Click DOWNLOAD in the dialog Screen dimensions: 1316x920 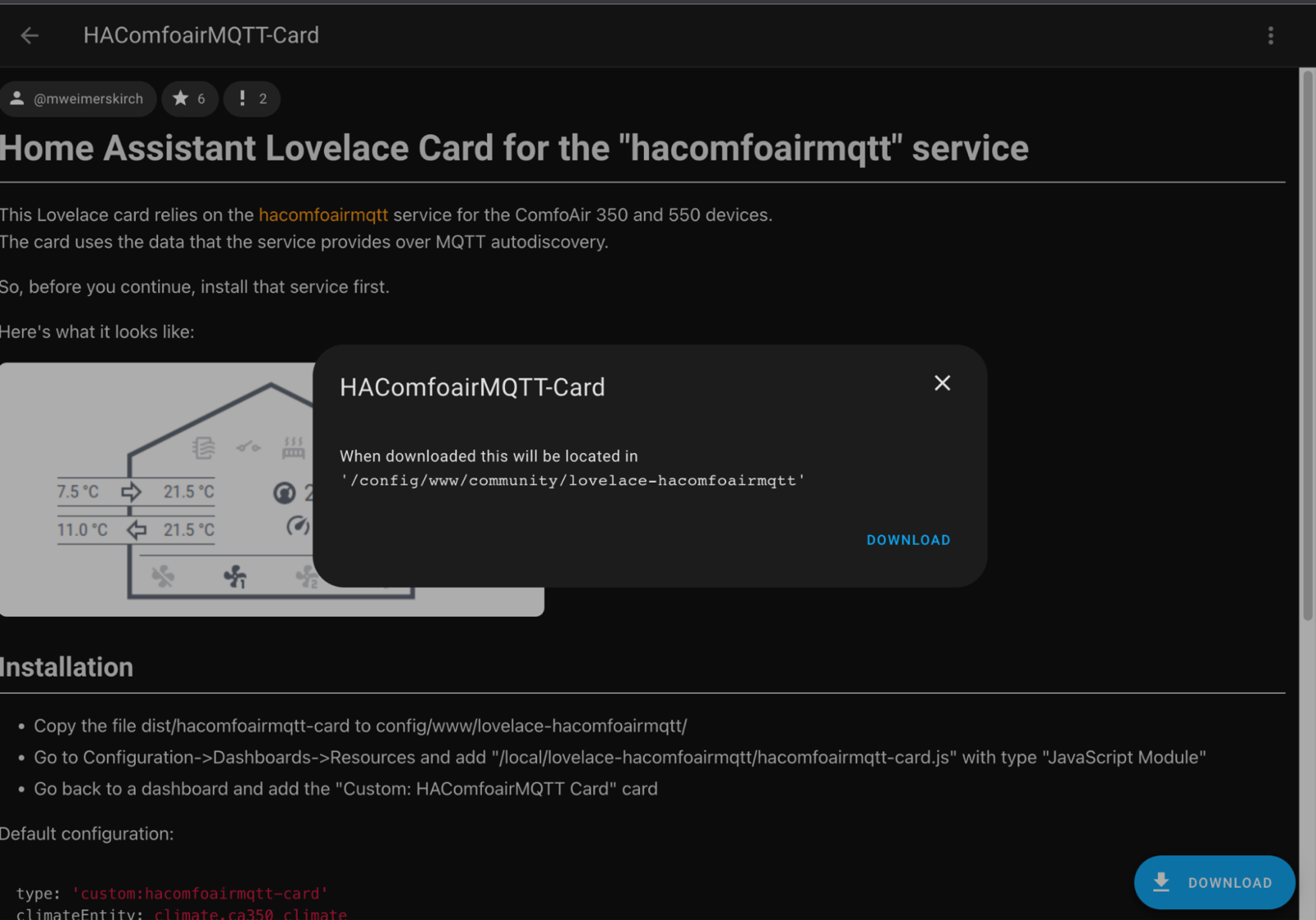[x=908, y=540]
